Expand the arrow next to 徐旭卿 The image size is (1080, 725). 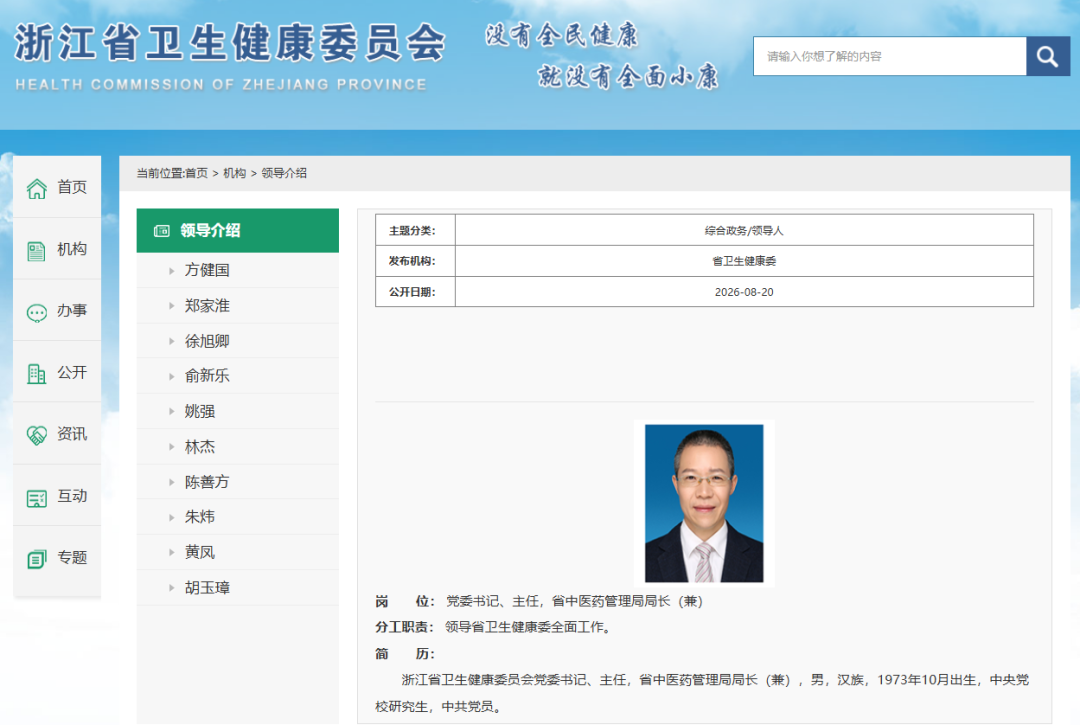pyautogui.click(x=172, y=341)
